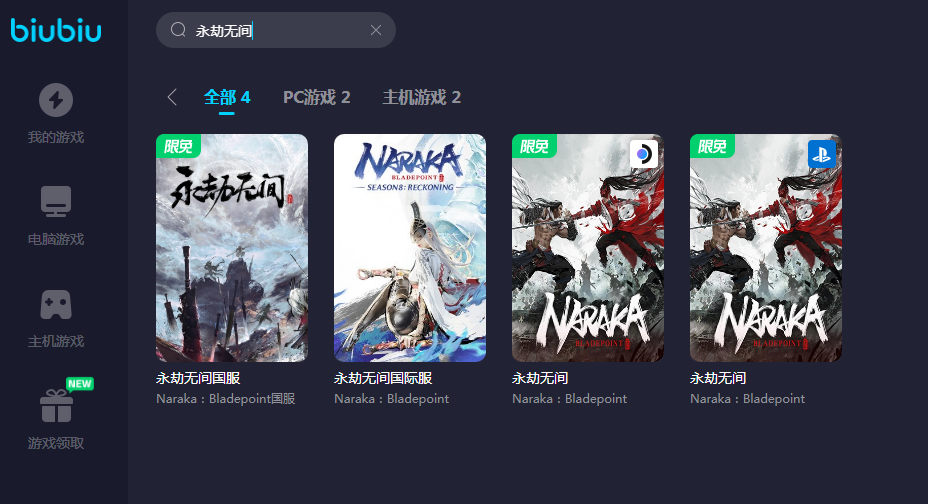Open console games controller icon
The height and width of the screenshot is (504, 928).
click(x=56, y=305)
